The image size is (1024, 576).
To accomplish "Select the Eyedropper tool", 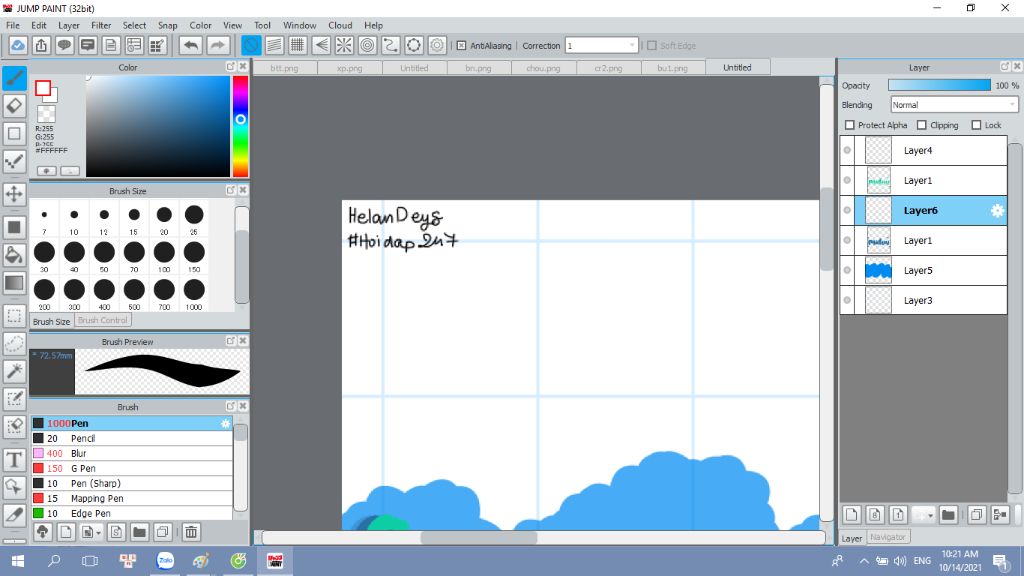I will pos(14,515).
